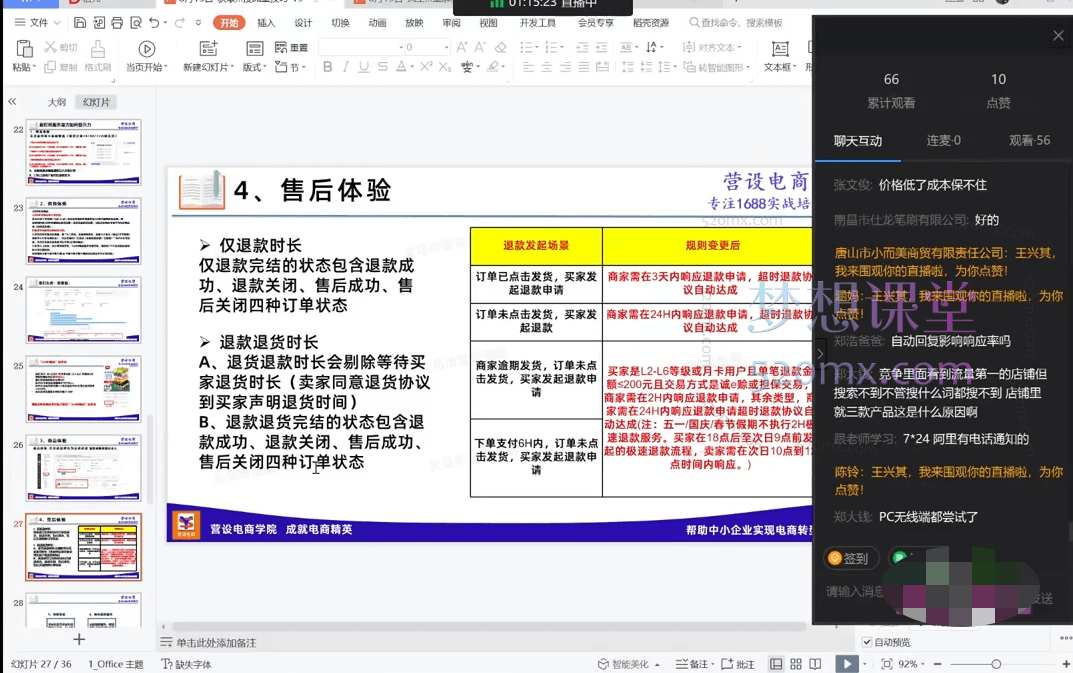Select the 聊天互动 tab in chat panel
Image resolution: width=1073 pixels, height=673 pixels.
(x=860, y=141)
